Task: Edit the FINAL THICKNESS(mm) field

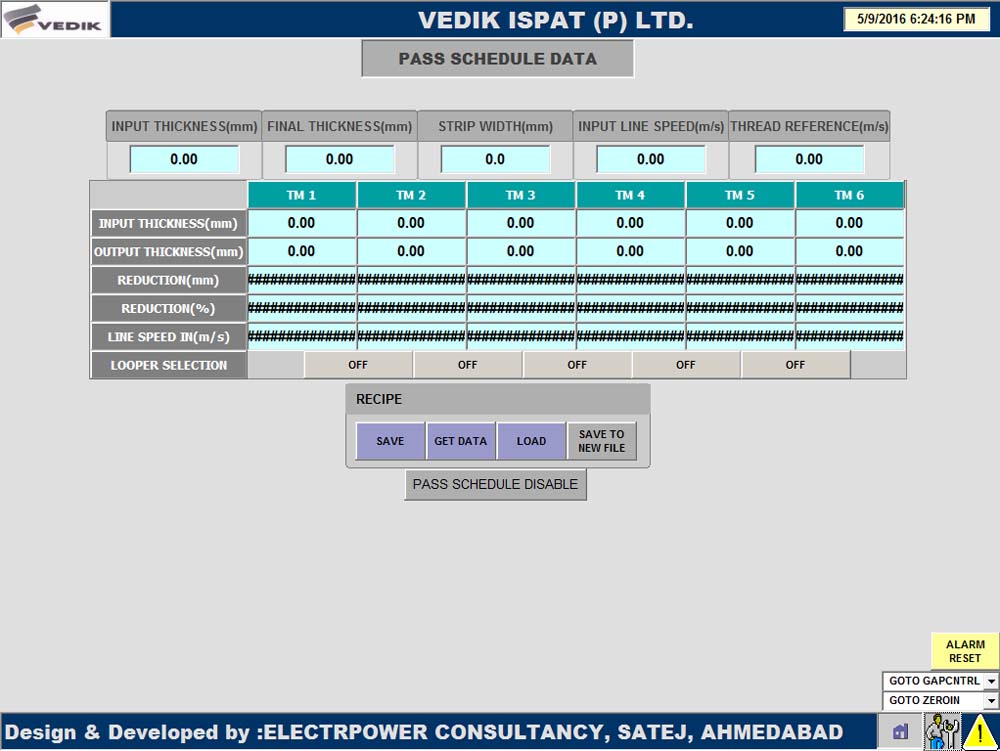Action: (339, 159)
